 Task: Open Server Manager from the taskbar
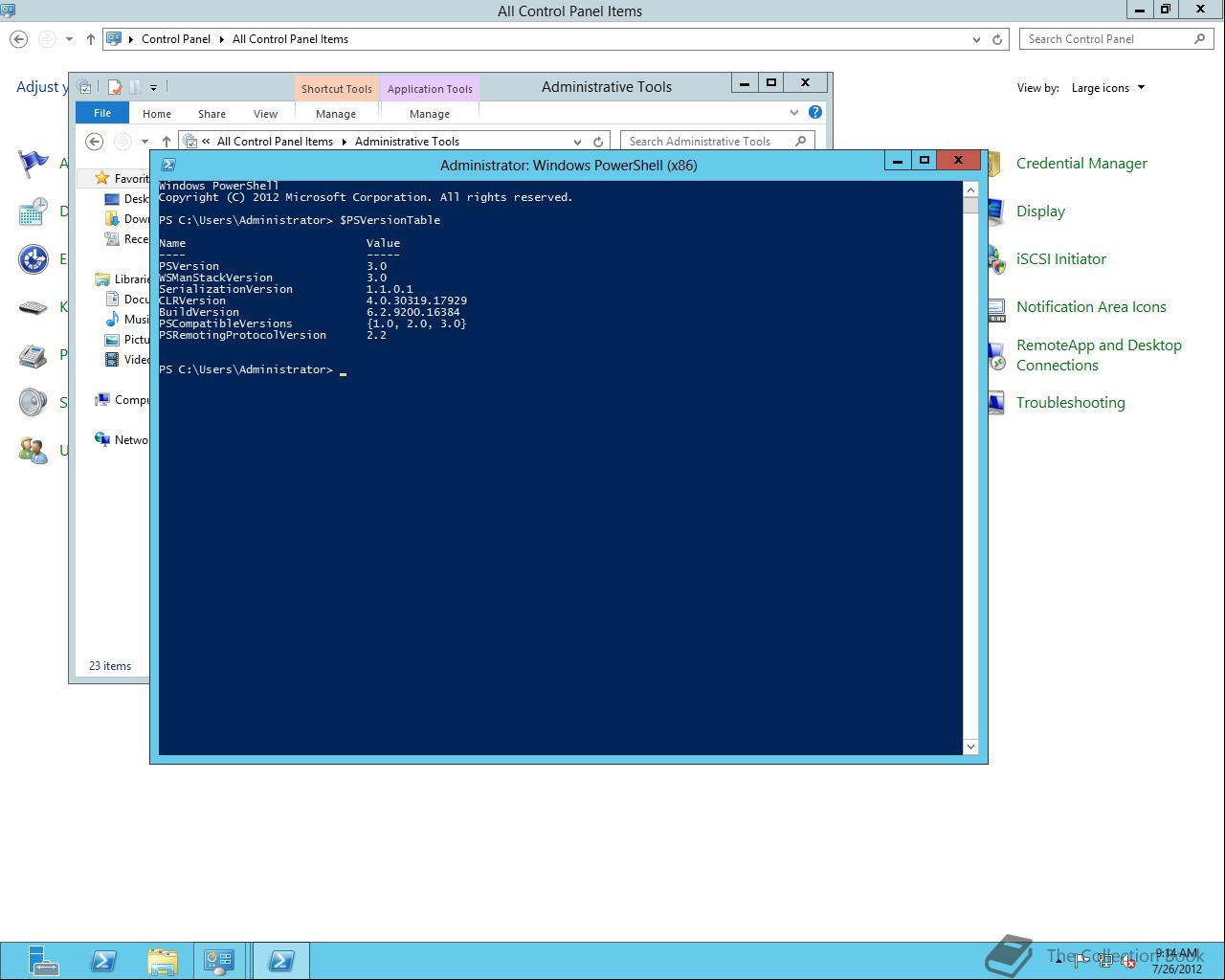tap(43, 960)
